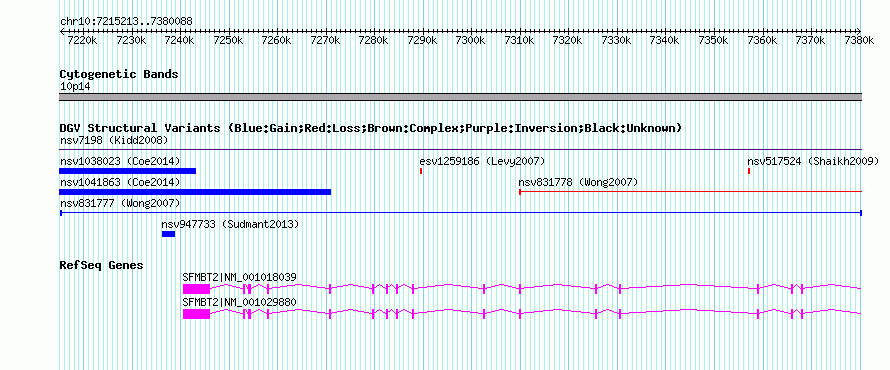The image size is (890, 370).
Task: Select the nsv7198 (Kidd2008) purple inversion line
Action: [x=461, y=150]
